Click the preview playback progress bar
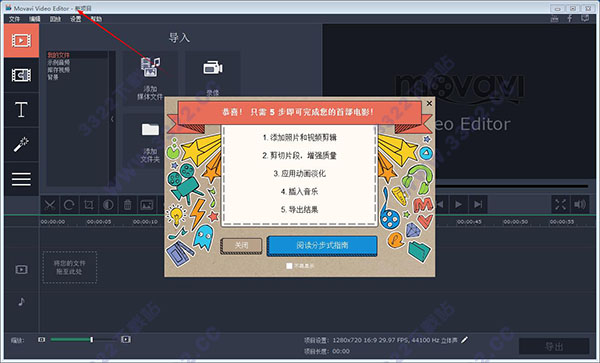Image resolution: width=600 pixels, height=363 pixels. tap(512, 186)
